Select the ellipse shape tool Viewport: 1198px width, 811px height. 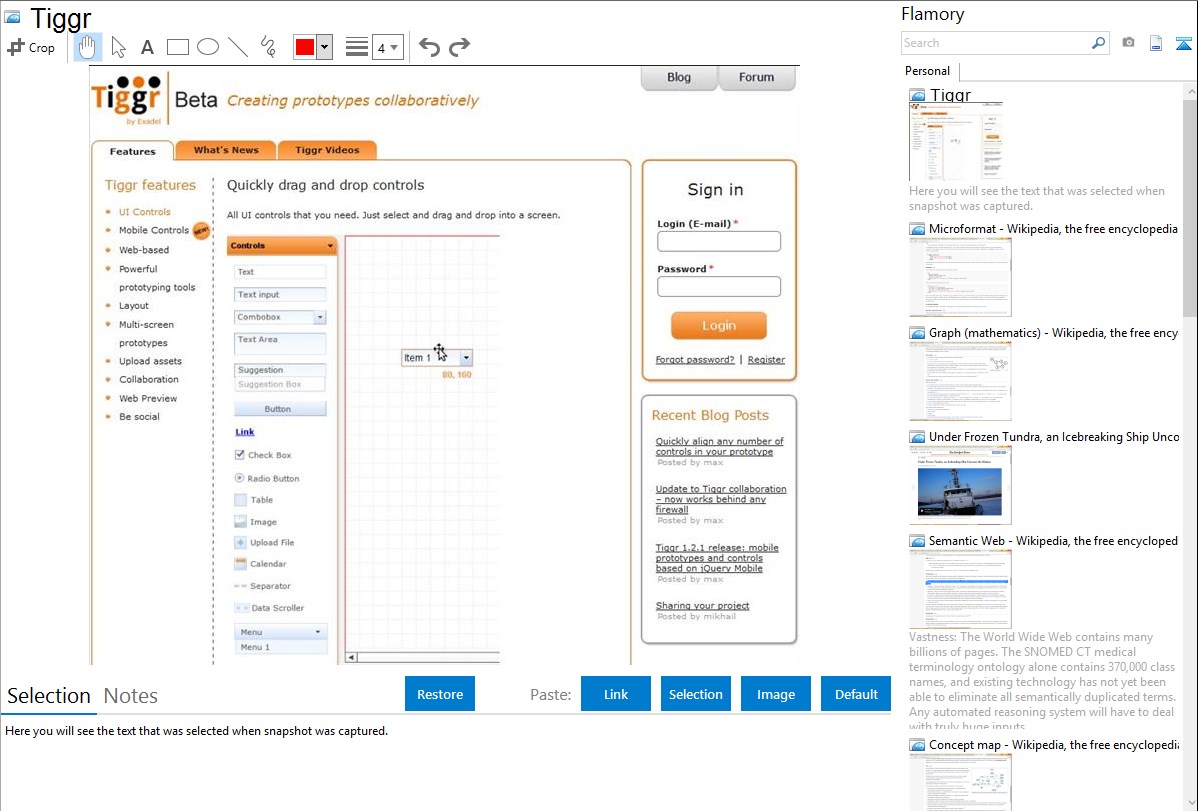point(208,47)
